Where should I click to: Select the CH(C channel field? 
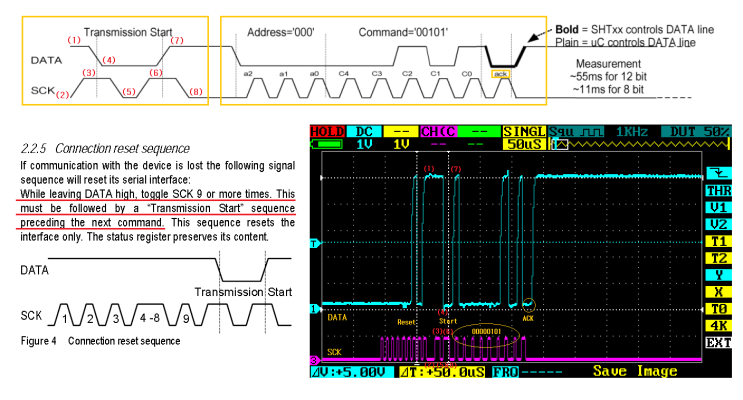pos(438,131)
